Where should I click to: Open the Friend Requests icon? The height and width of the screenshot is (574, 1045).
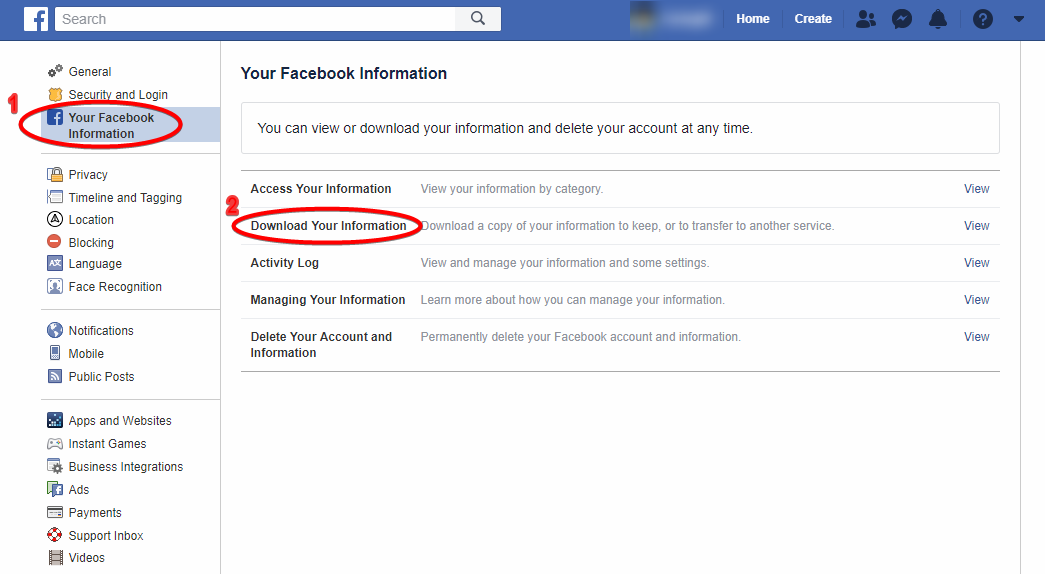click(x=866, y=19)
